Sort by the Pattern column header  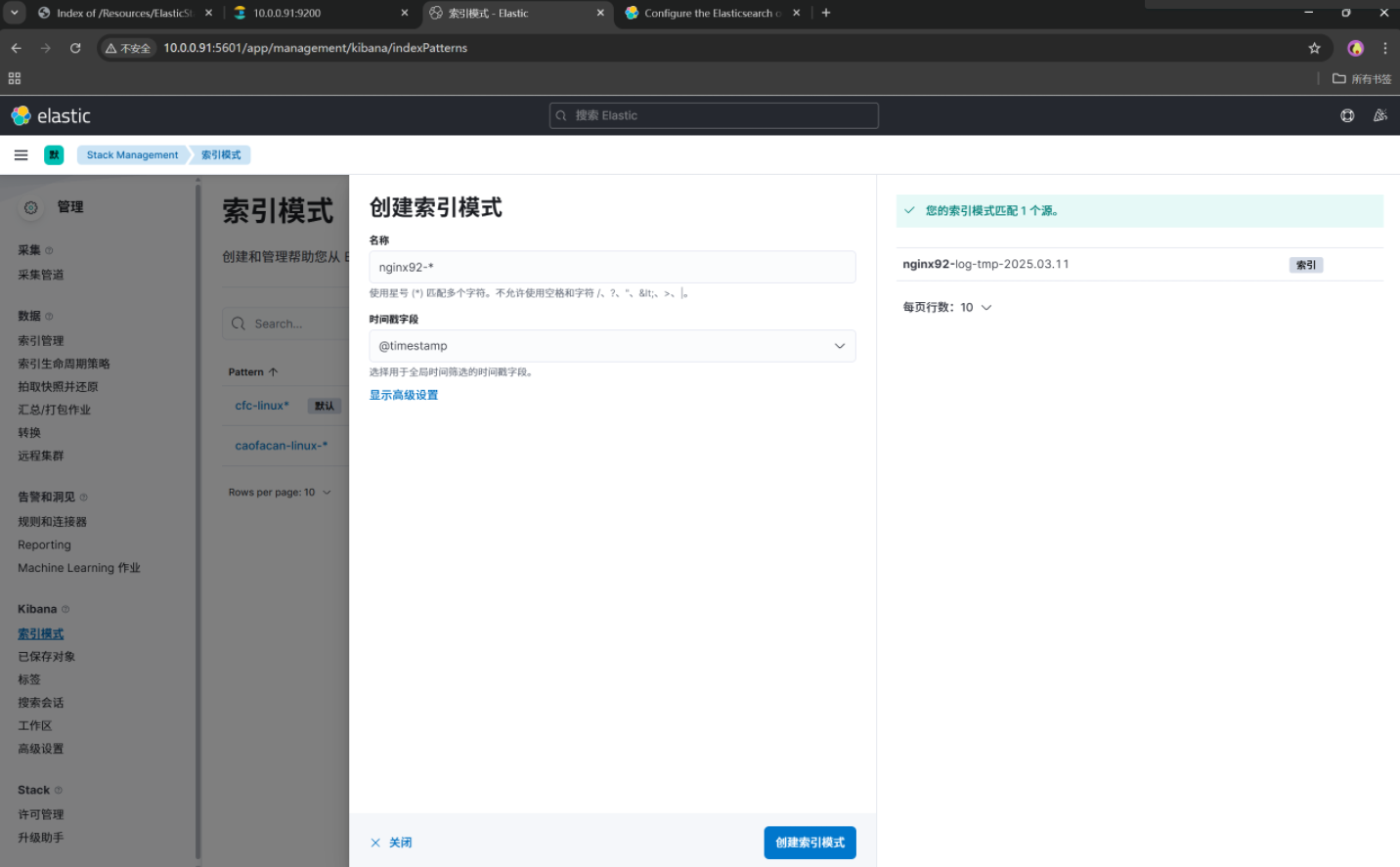click(253, 372)
